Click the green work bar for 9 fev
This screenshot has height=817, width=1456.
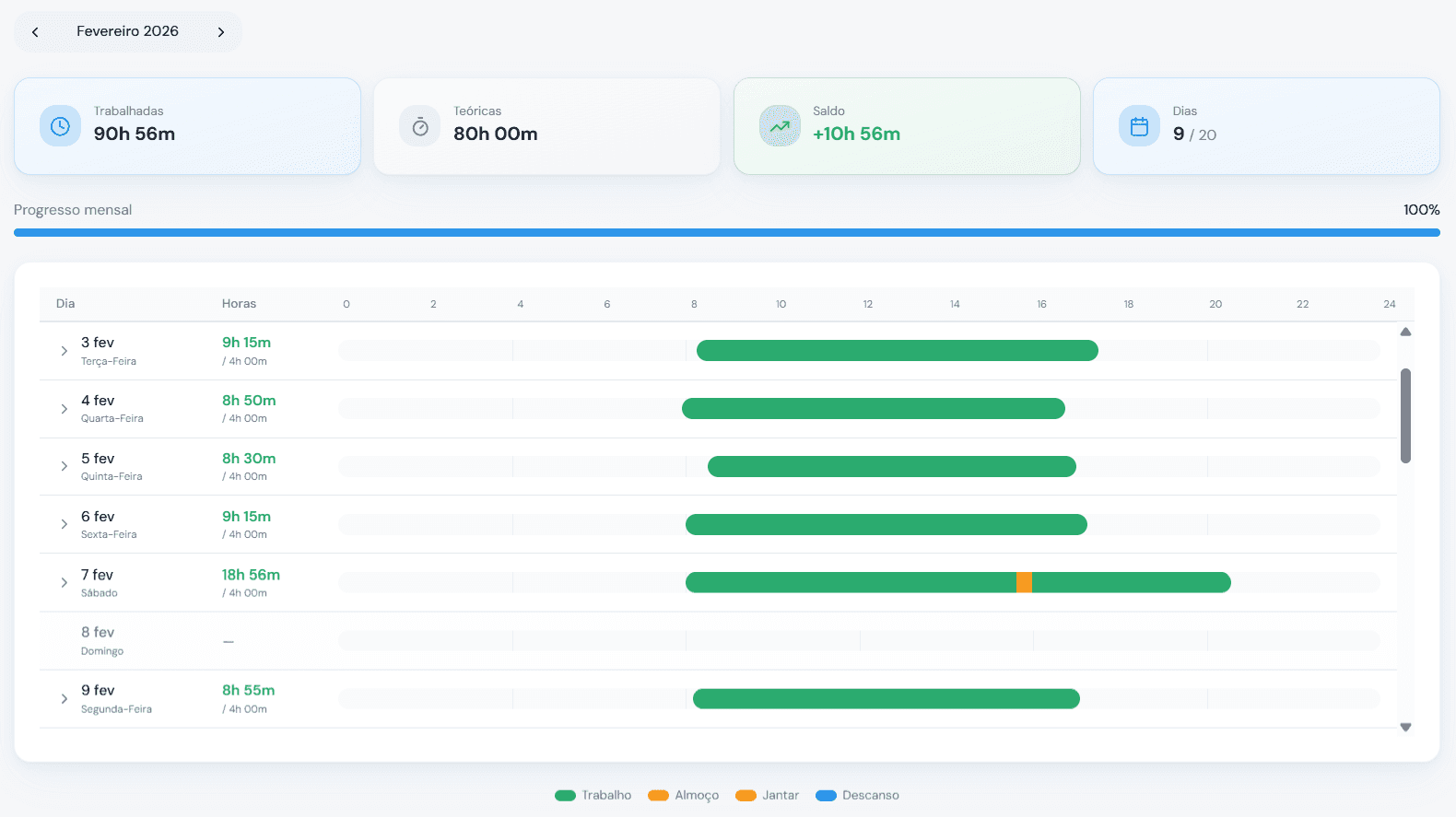pos(887,698)
